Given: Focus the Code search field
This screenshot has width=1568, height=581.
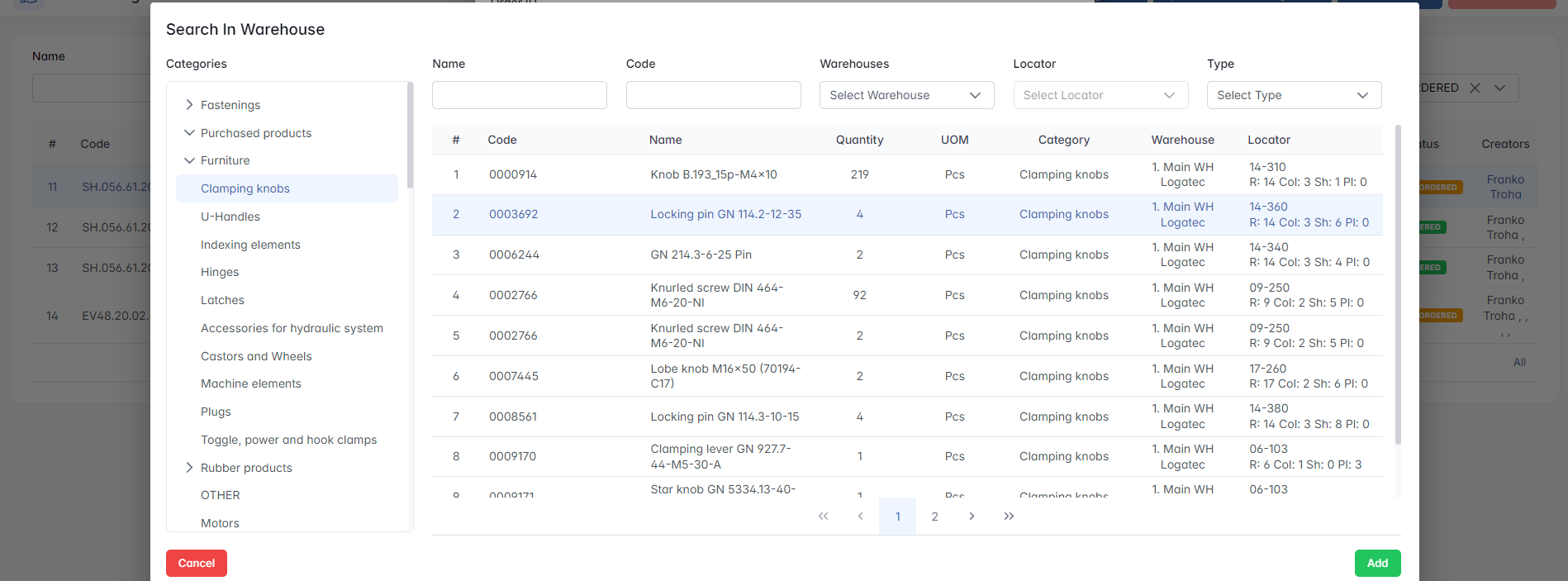Looking at the screenshot, I should click(713, 95).
